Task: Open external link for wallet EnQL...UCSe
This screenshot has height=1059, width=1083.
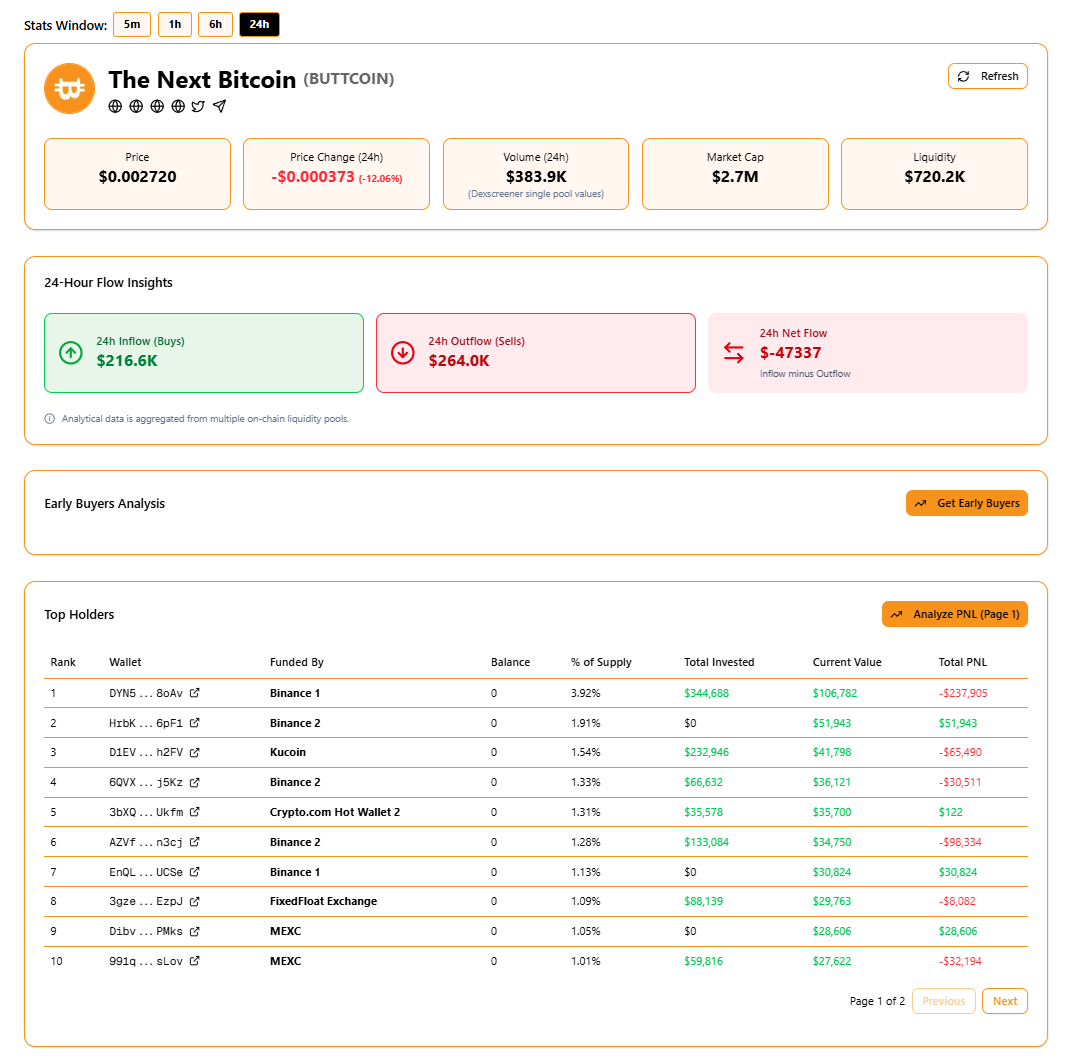Action: pyautogui.click(x=195, y=872)
